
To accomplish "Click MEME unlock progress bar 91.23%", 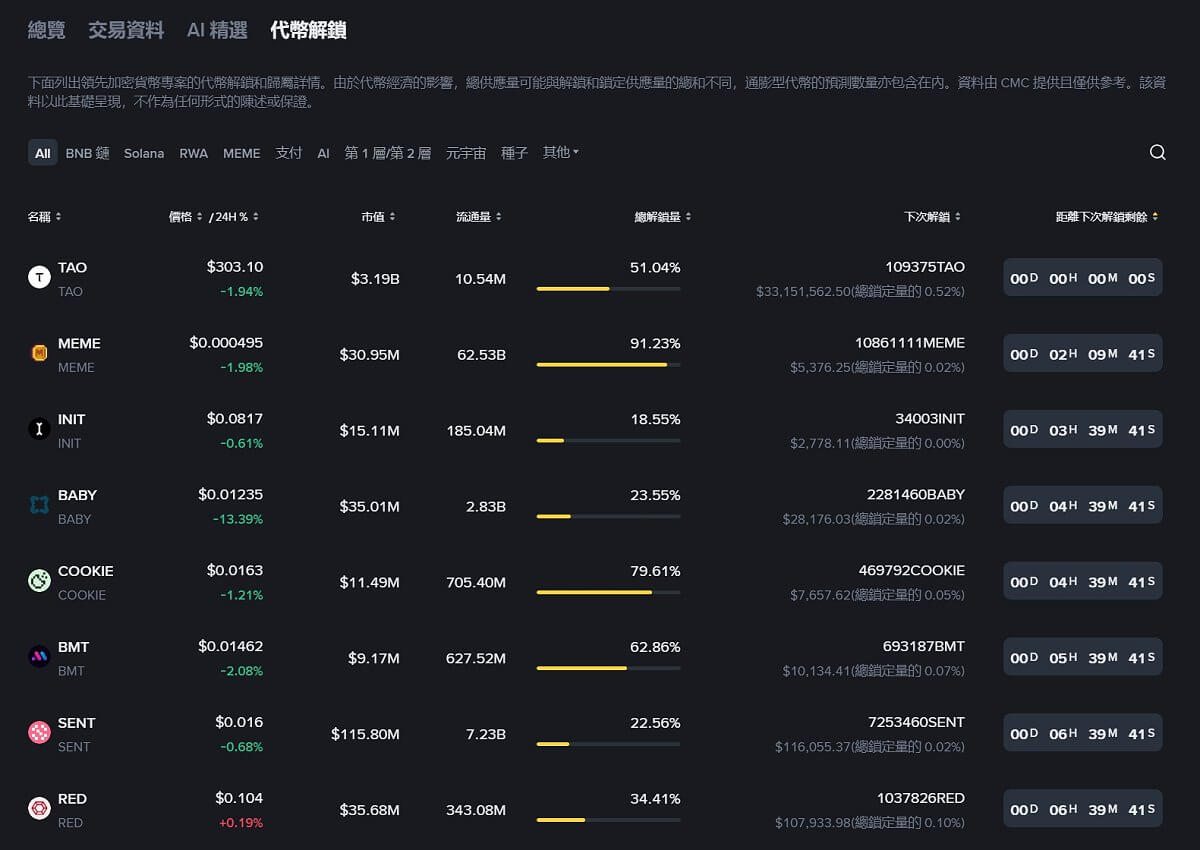I will (608, 365).
